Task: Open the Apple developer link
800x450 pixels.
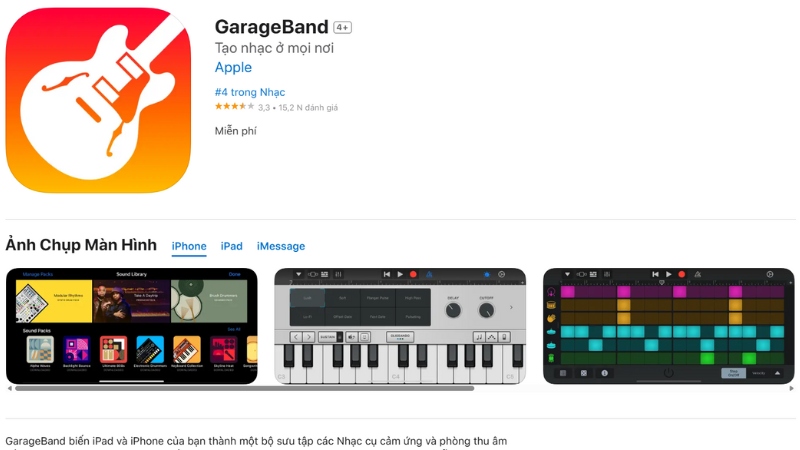Action: point(233,67)
